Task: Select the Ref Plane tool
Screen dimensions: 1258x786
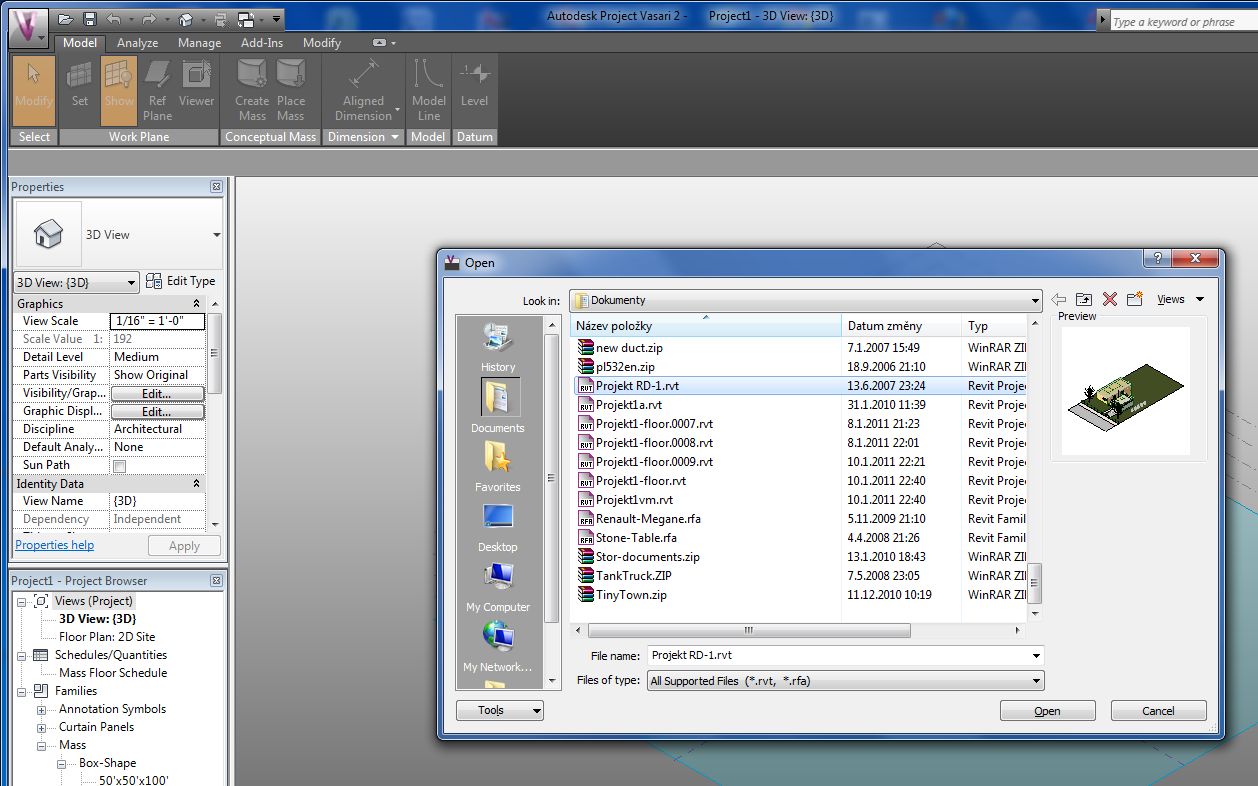Action: [x=157, y=90]
